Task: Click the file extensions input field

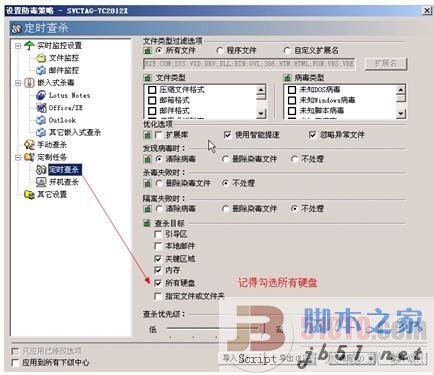Action: point(249,63)
